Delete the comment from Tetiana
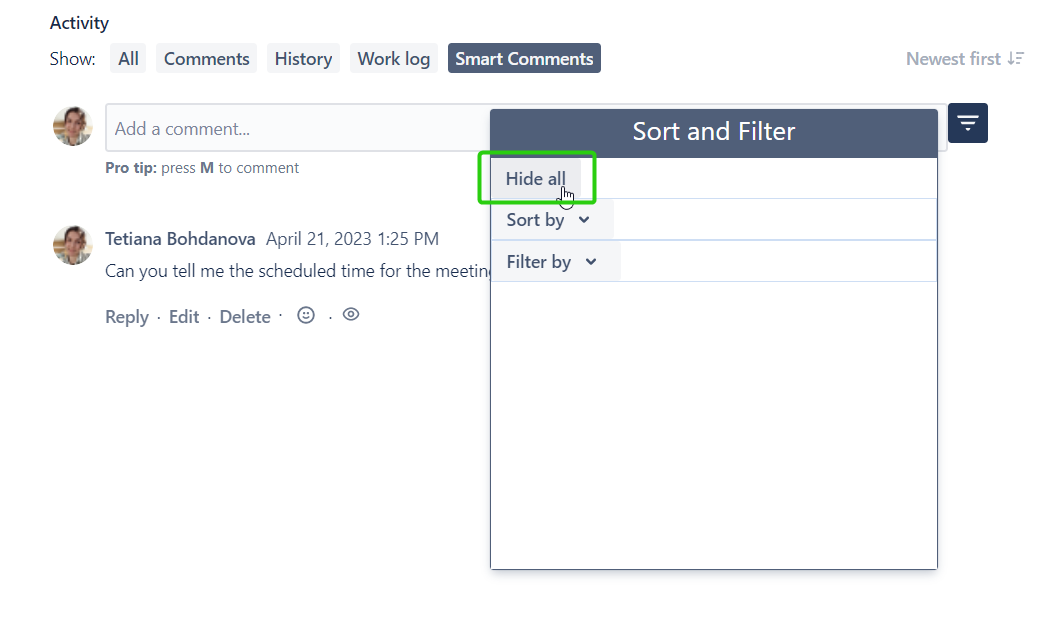 point(245,317)
